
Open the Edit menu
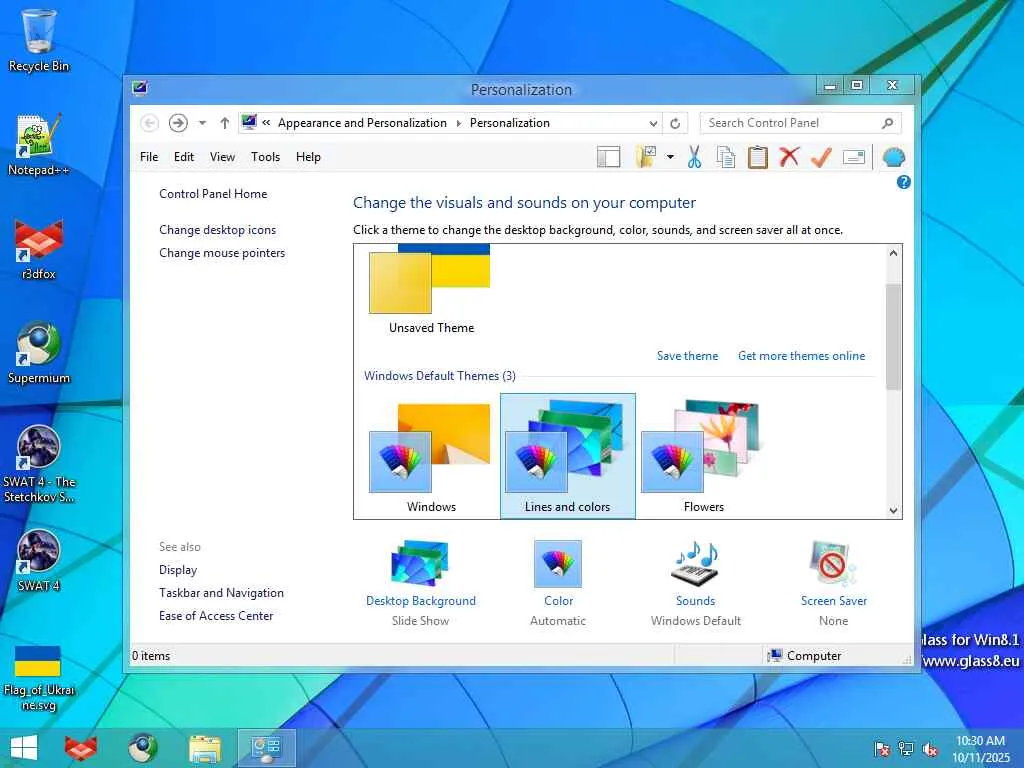(x=184, y=157)
